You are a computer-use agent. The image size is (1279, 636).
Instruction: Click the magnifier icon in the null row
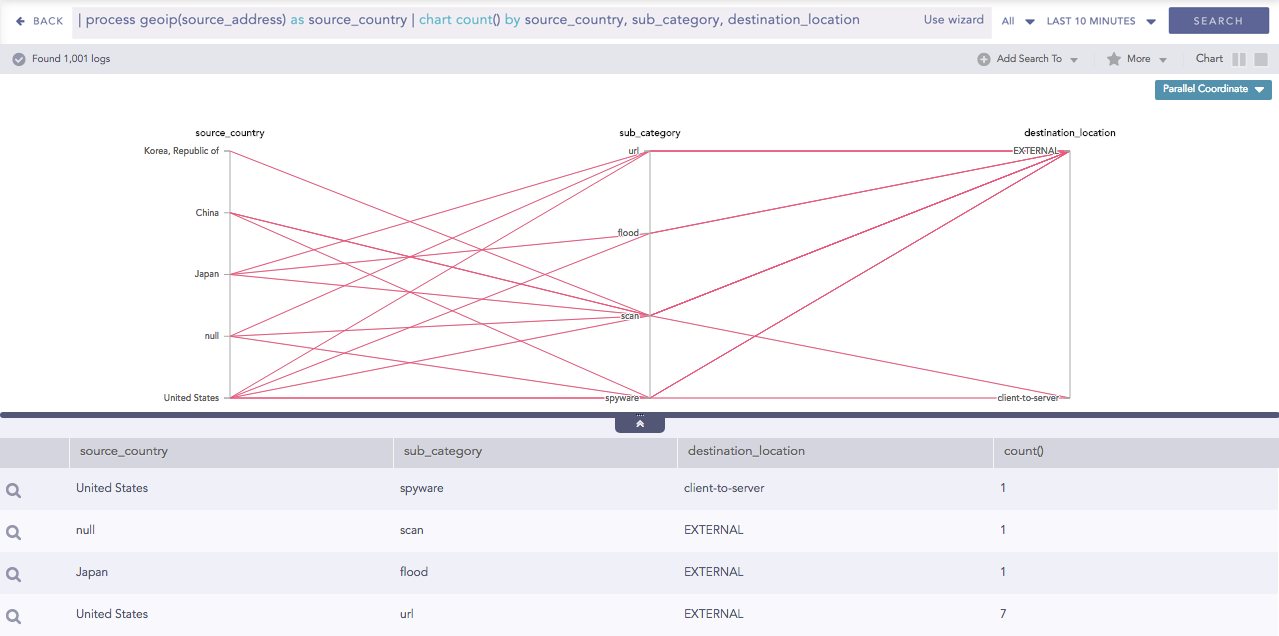pyautogui.click(x=14, y=532)
